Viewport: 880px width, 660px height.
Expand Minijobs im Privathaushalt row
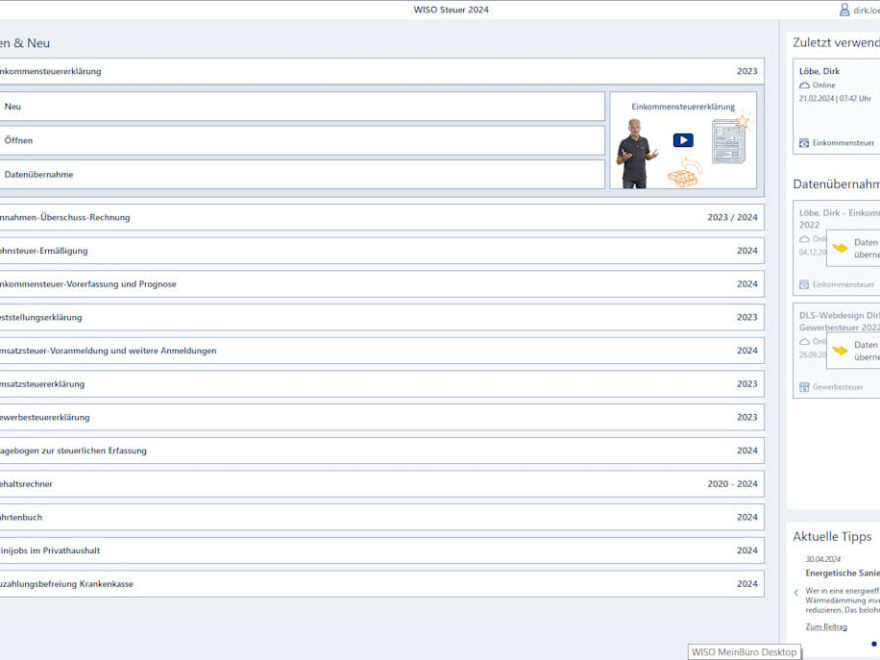click(382, 551)
